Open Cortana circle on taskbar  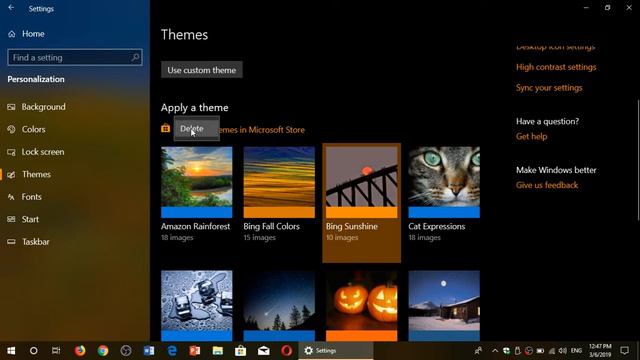point(33,351)
